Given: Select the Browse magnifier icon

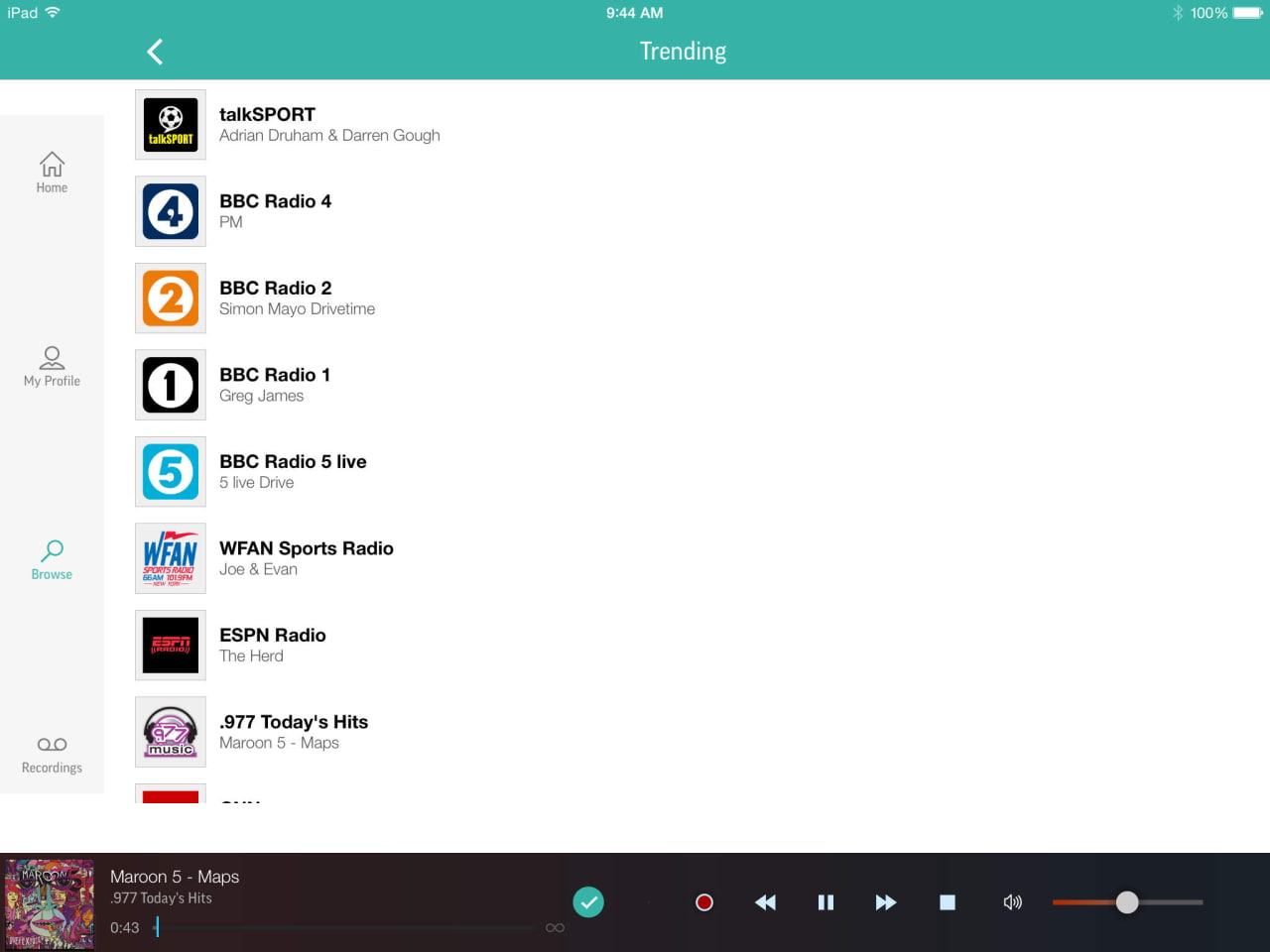Looking at the screenshot, I should pos(52,555).
